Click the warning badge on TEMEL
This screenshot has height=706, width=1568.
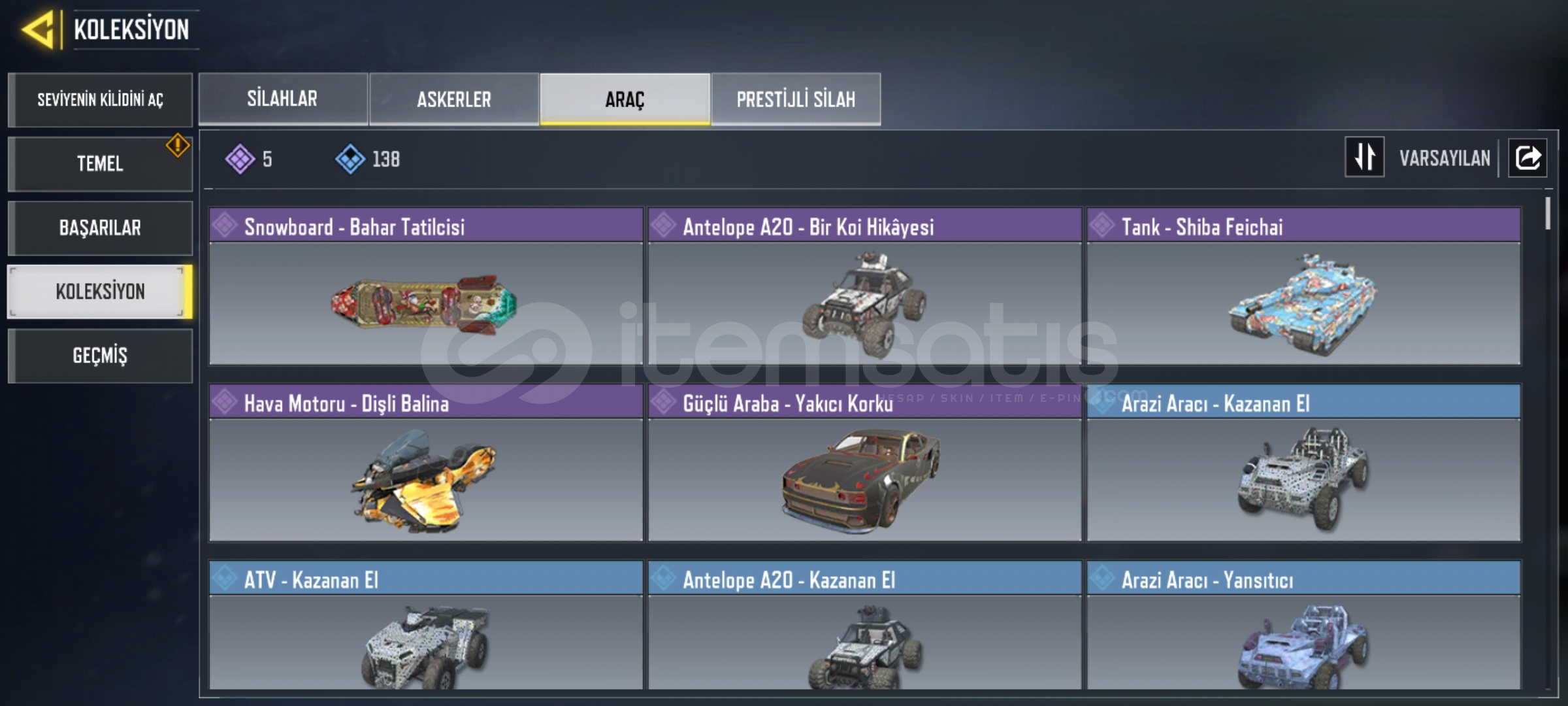177,145
